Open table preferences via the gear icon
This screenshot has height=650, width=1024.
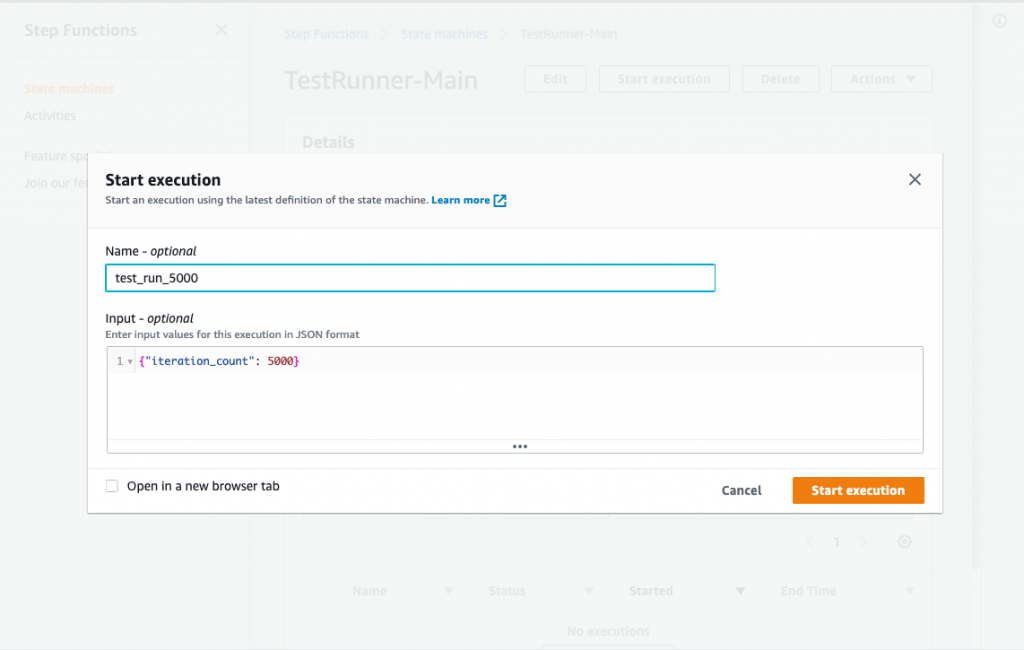pos(904,541)
